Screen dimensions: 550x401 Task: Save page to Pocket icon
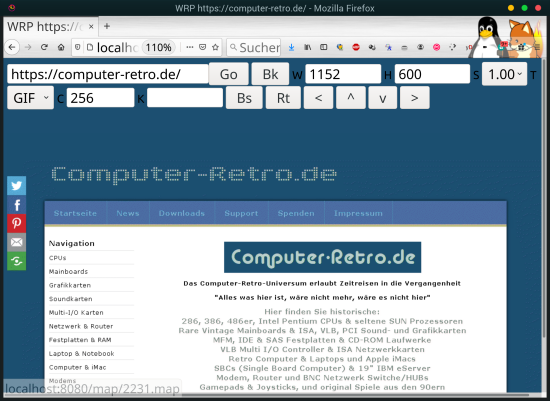202,47
